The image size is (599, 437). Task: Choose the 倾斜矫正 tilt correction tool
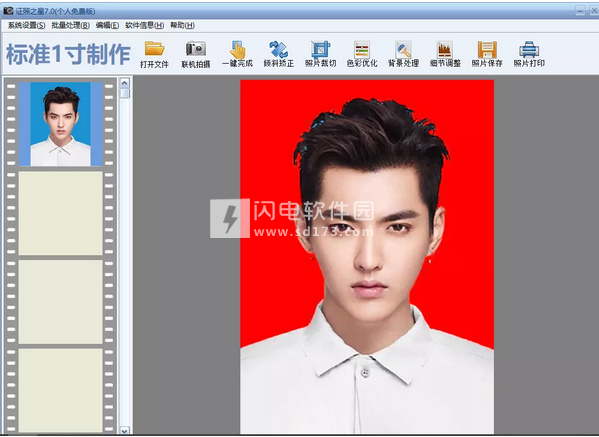point(278,49)
